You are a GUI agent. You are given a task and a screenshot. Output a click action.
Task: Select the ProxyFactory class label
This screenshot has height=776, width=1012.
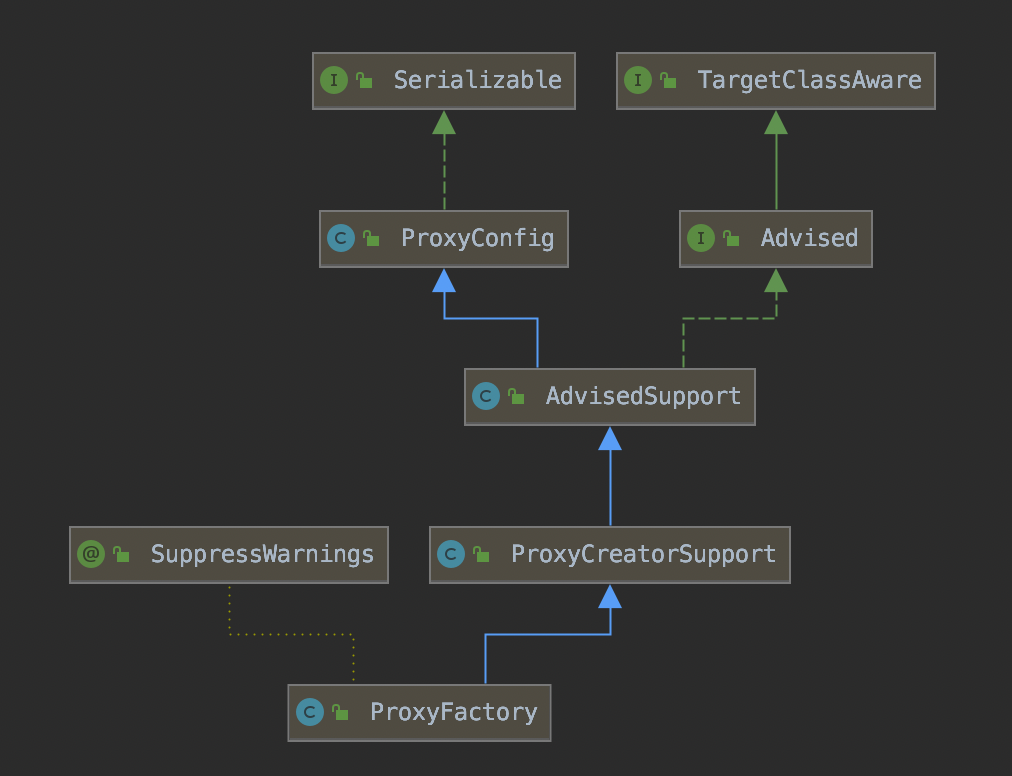[453, 713]
